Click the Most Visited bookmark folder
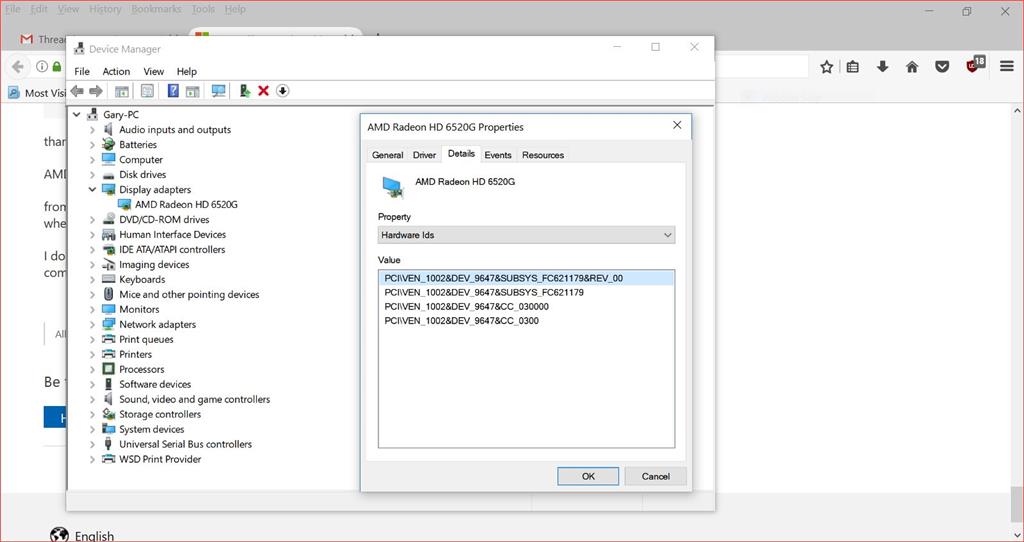This screenshot has height=542, width=1024. [x=37, y=93]
